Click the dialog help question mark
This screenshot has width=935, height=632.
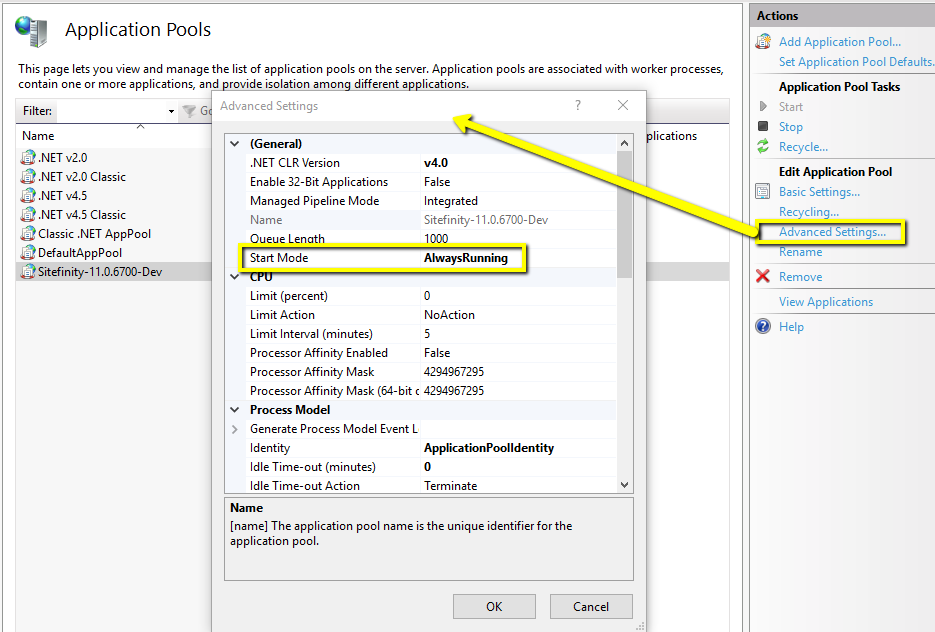pos(578,106)
